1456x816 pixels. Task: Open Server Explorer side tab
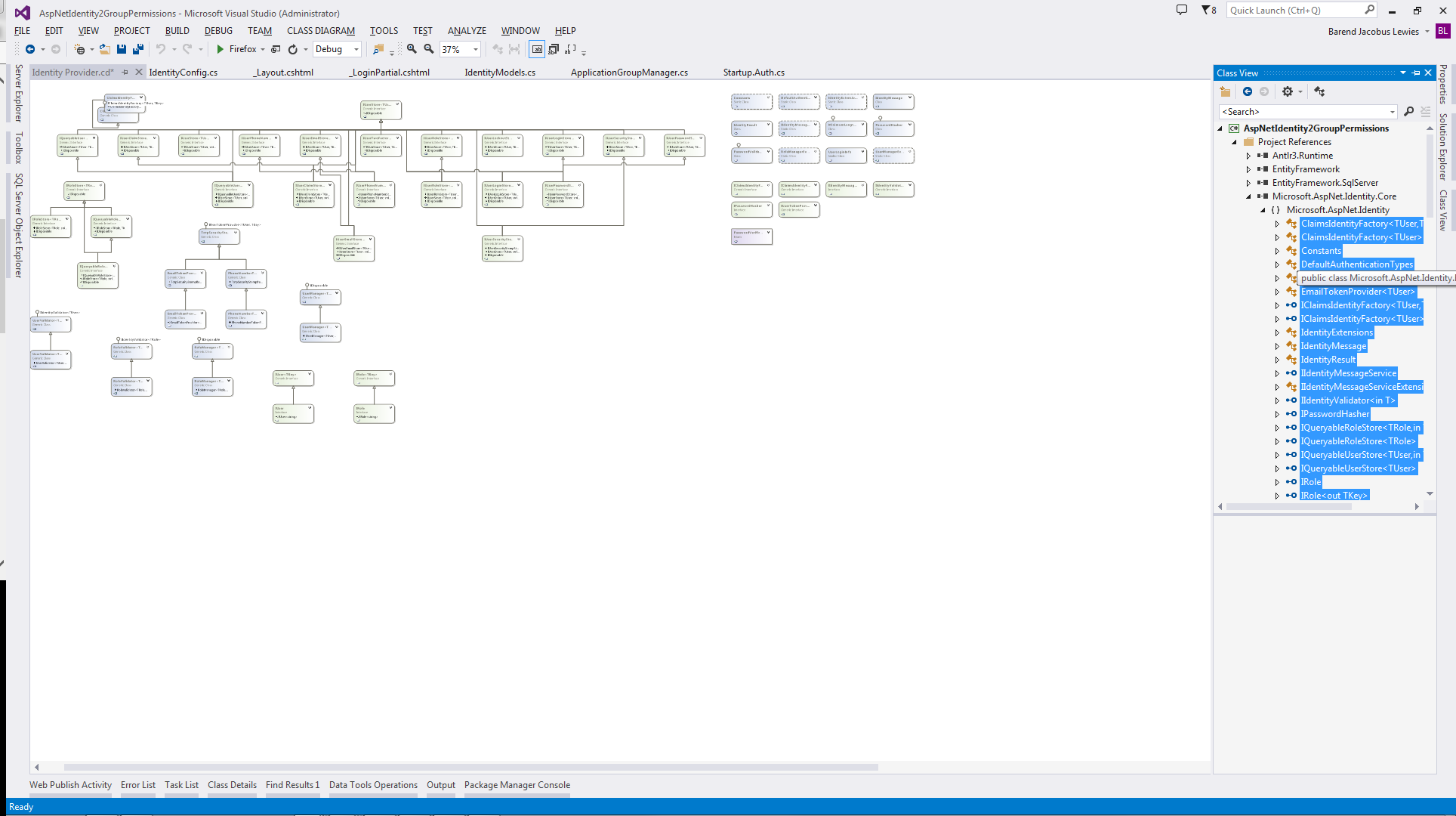click(19, 94)
